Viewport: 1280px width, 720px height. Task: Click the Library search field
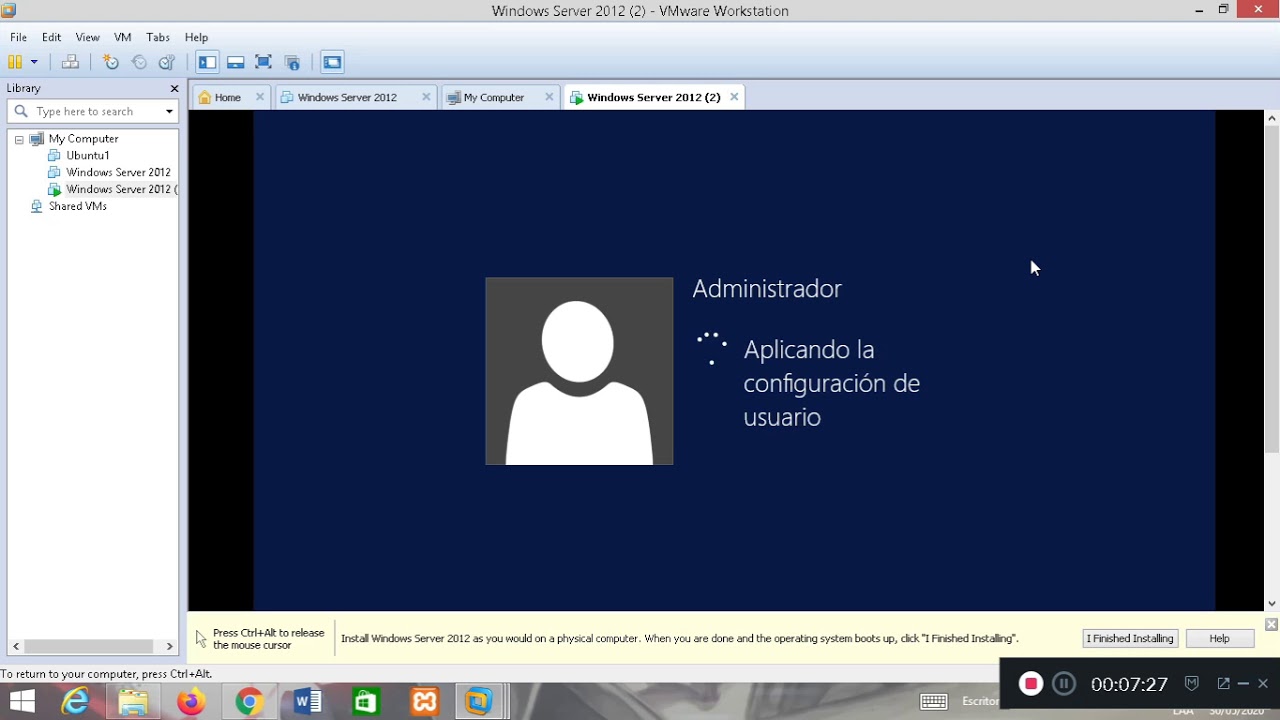coord(95,111)
